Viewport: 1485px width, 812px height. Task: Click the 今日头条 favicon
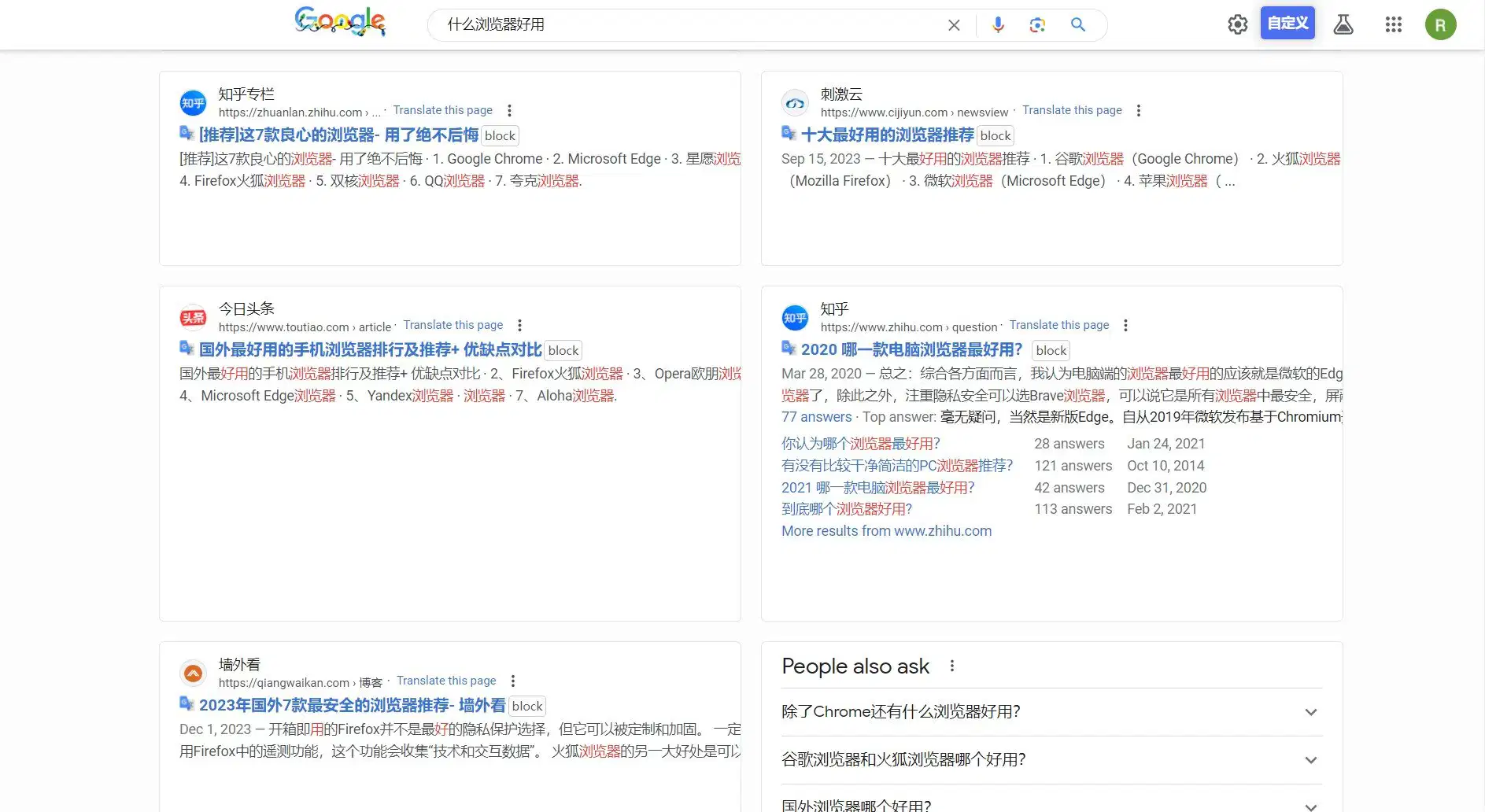coord(193,318)
